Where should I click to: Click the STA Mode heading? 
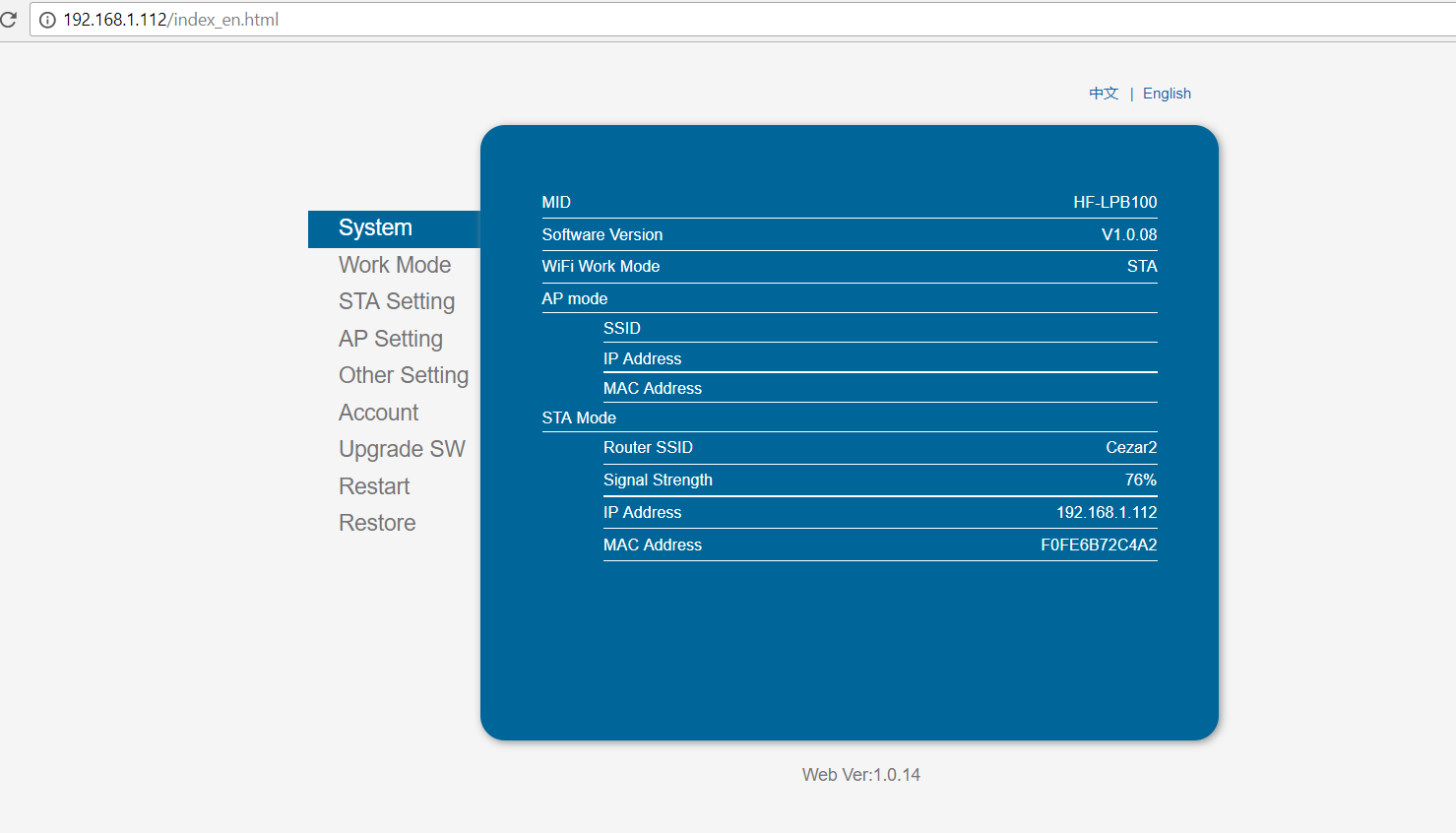point(579,417)
